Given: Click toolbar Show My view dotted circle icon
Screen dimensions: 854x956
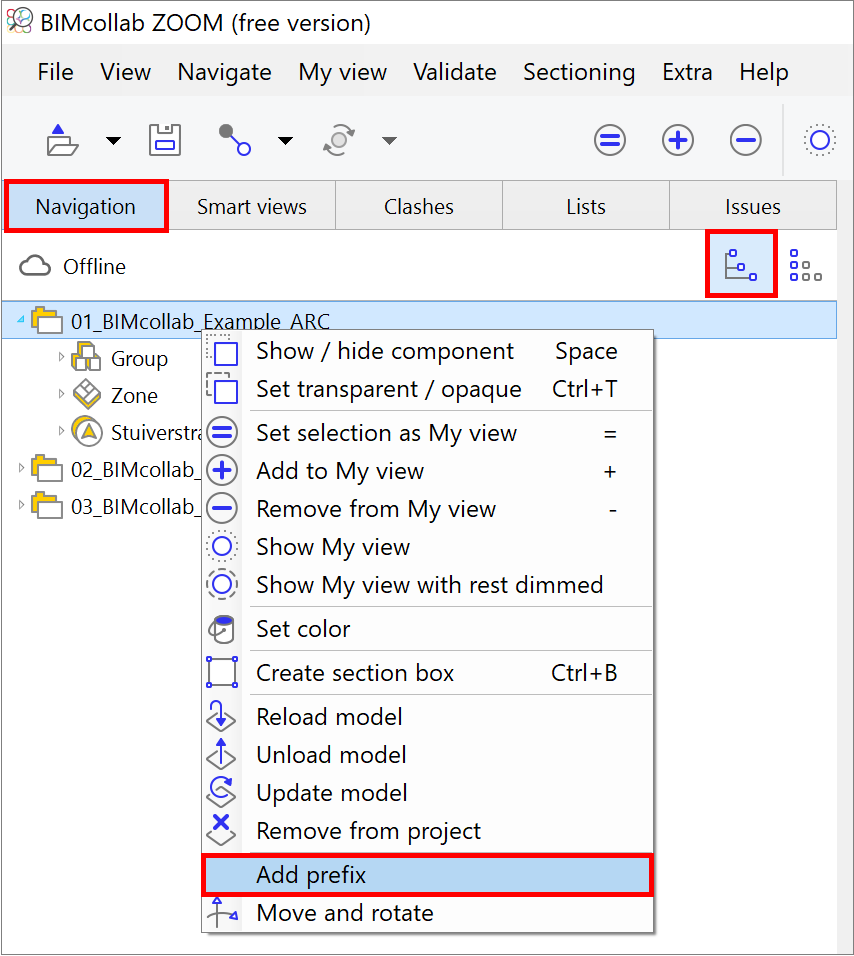Looking at the screenshot, I should click(x=820, y=140).
